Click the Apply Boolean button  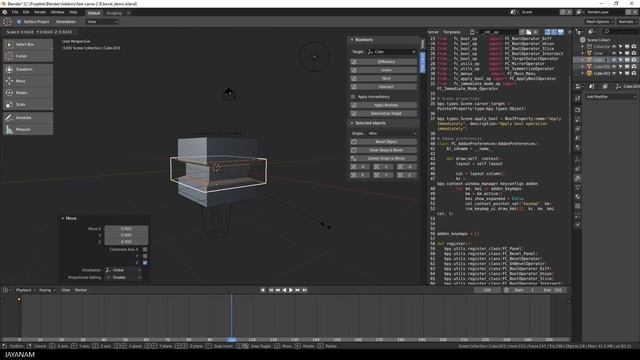pyautogui.click(x=384, y=105)
